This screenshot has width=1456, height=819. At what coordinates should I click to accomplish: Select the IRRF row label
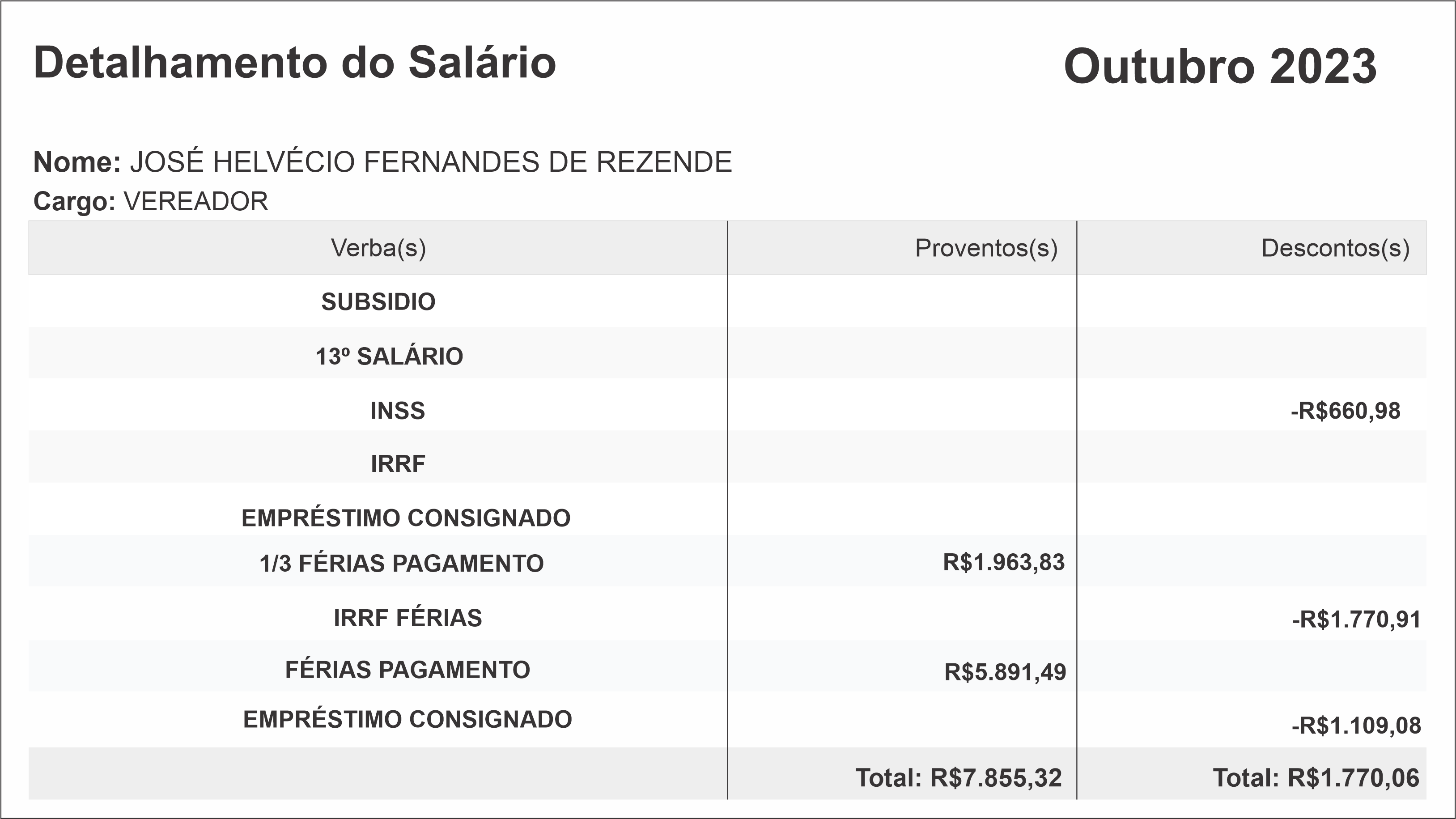point(398,464)
